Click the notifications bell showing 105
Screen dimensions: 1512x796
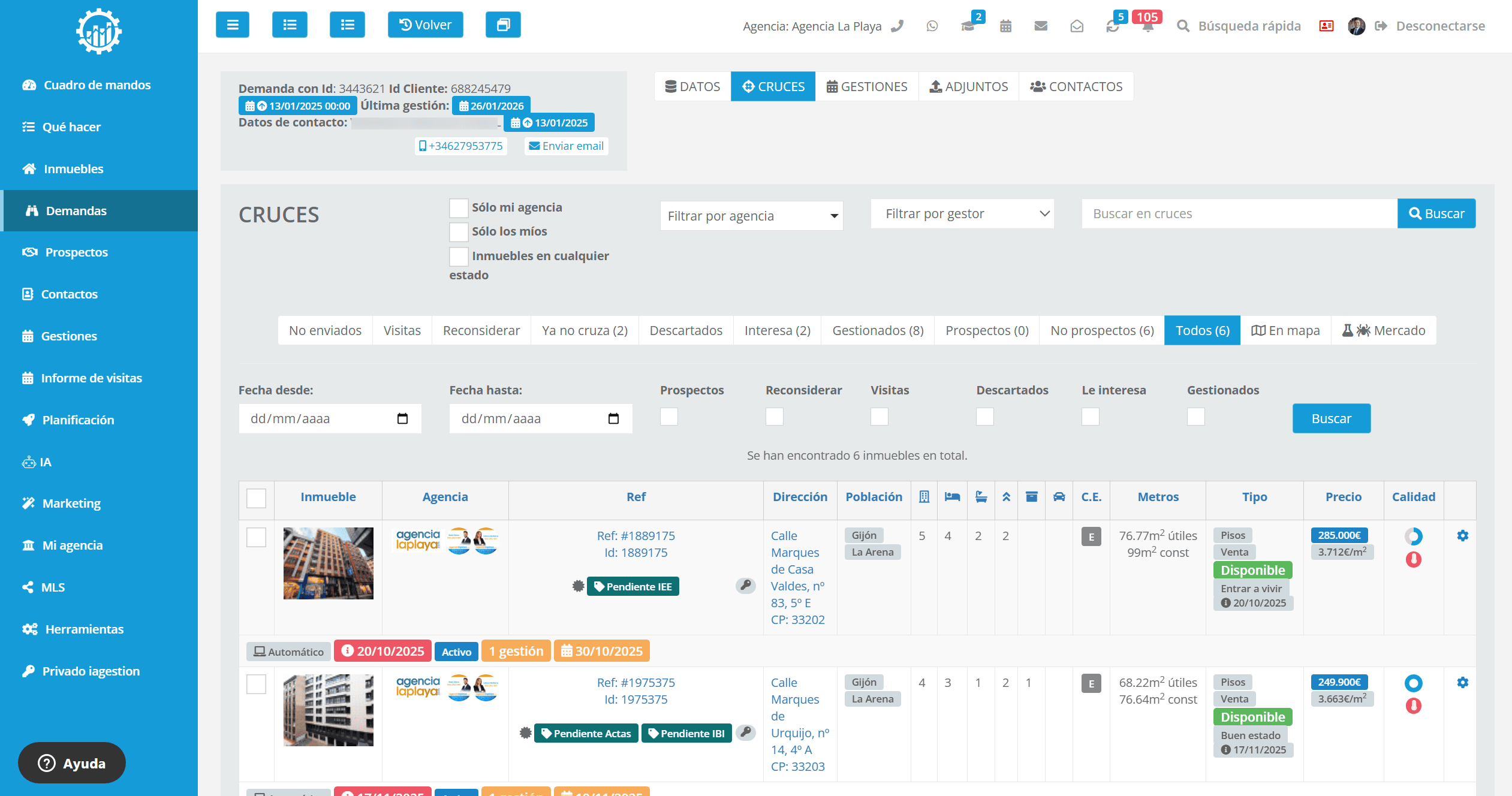(1147, 26)
